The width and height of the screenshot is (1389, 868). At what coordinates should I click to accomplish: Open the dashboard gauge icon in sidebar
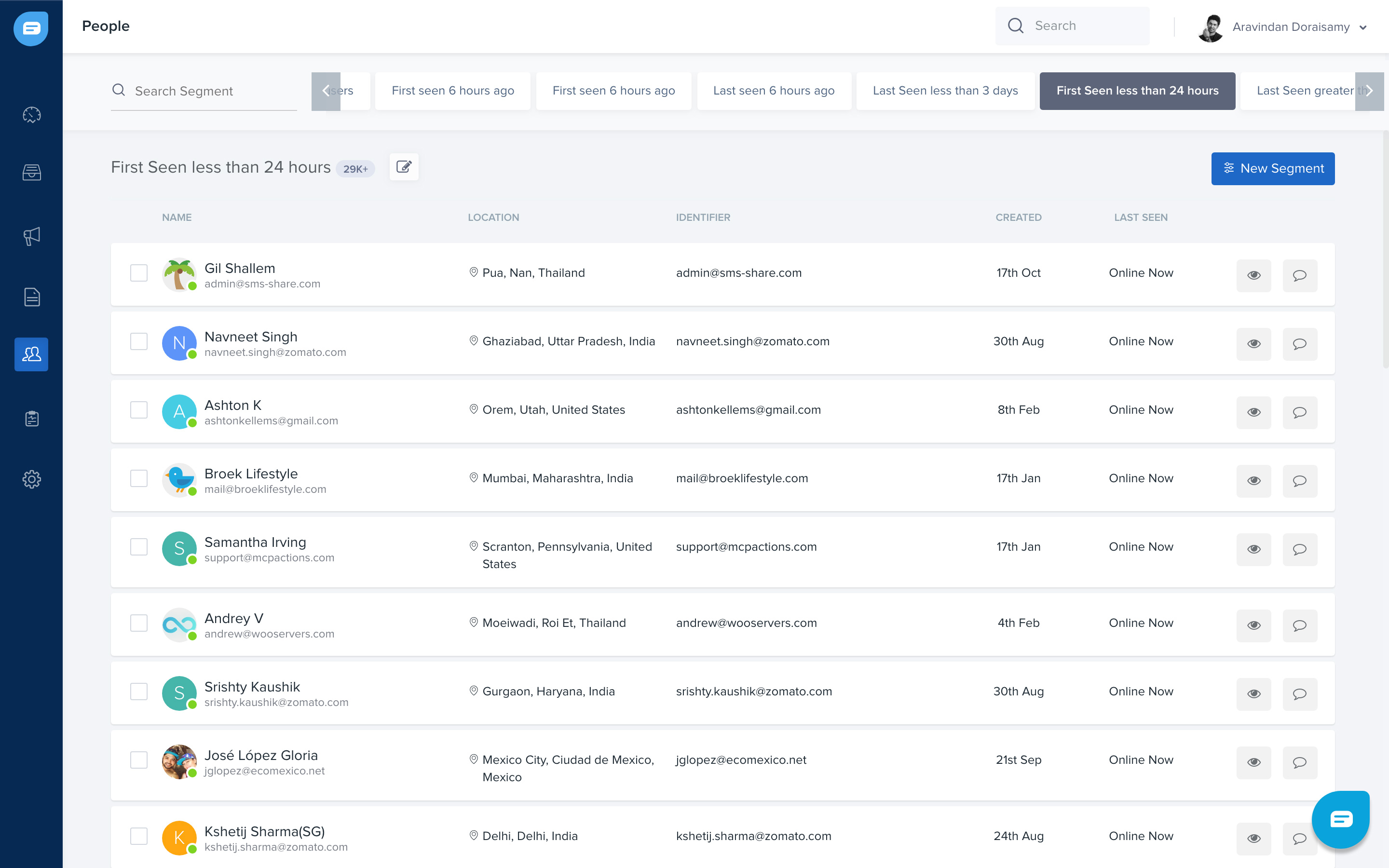tap(31, 115)
